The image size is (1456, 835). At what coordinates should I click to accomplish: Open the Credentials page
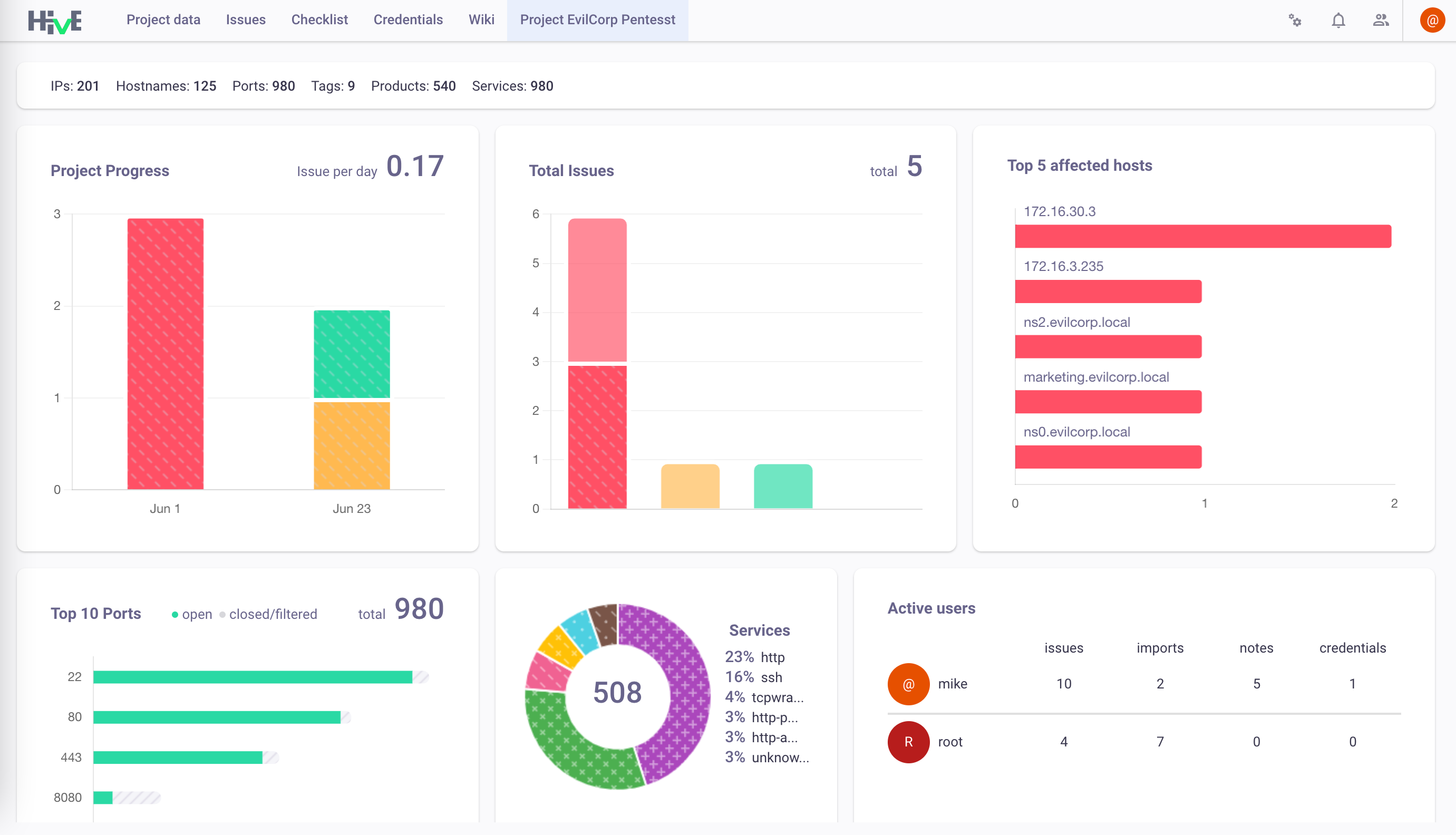(x=409, y=20)
